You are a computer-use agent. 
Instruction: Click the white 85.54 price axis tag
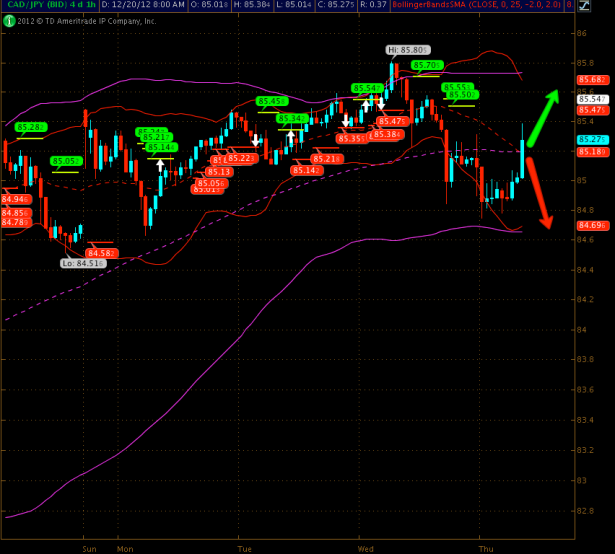point(590,100)
